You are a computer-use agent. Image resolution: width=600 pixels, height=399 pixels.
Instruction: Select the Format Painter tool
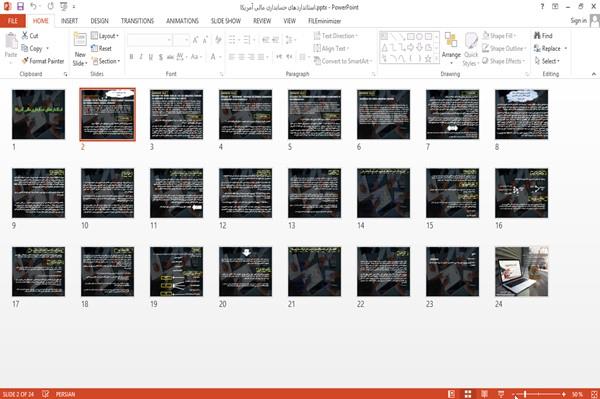click(43, 61)
